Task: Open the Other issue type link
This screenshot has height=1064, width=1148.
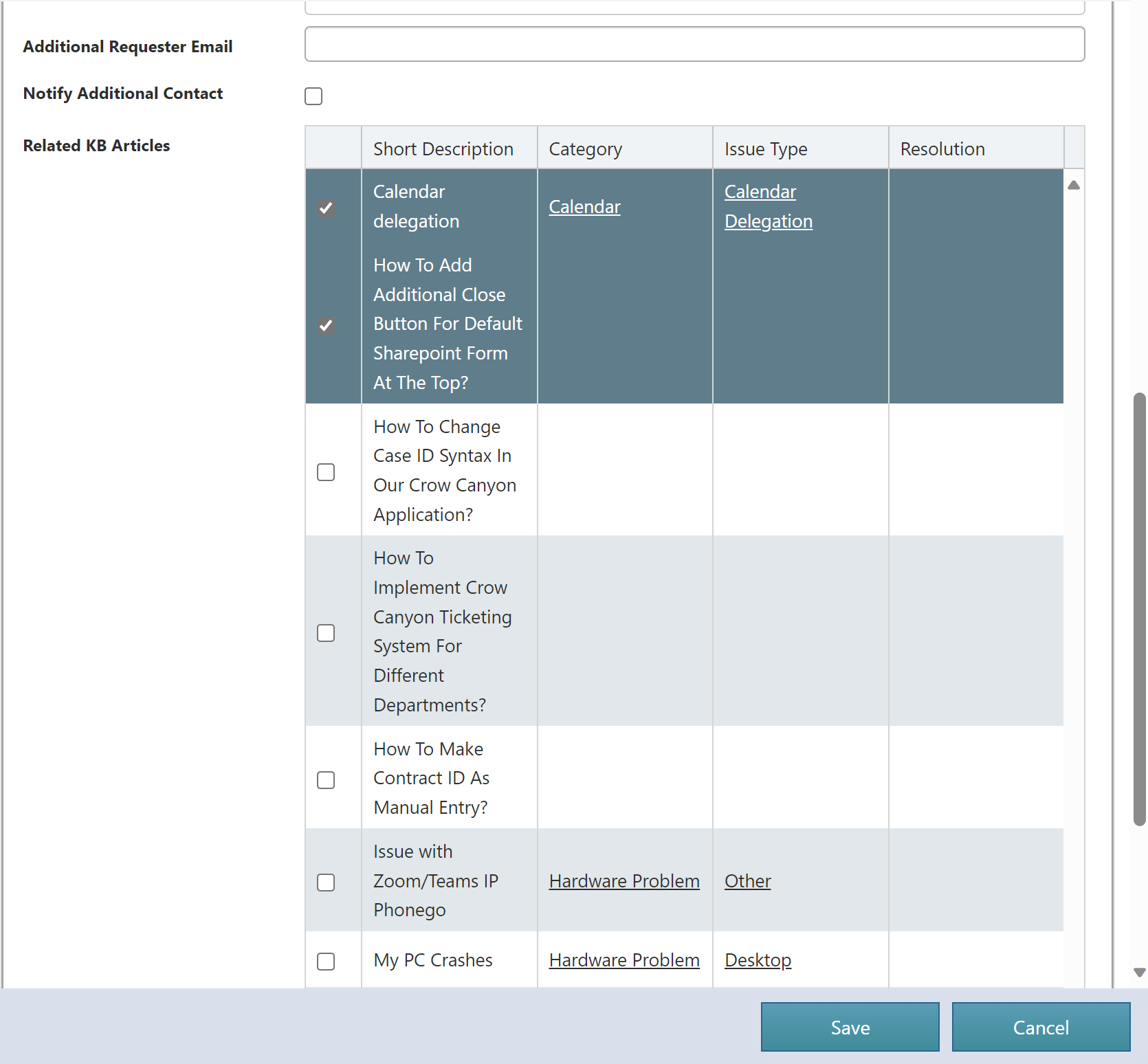Action: click(747, 881)
